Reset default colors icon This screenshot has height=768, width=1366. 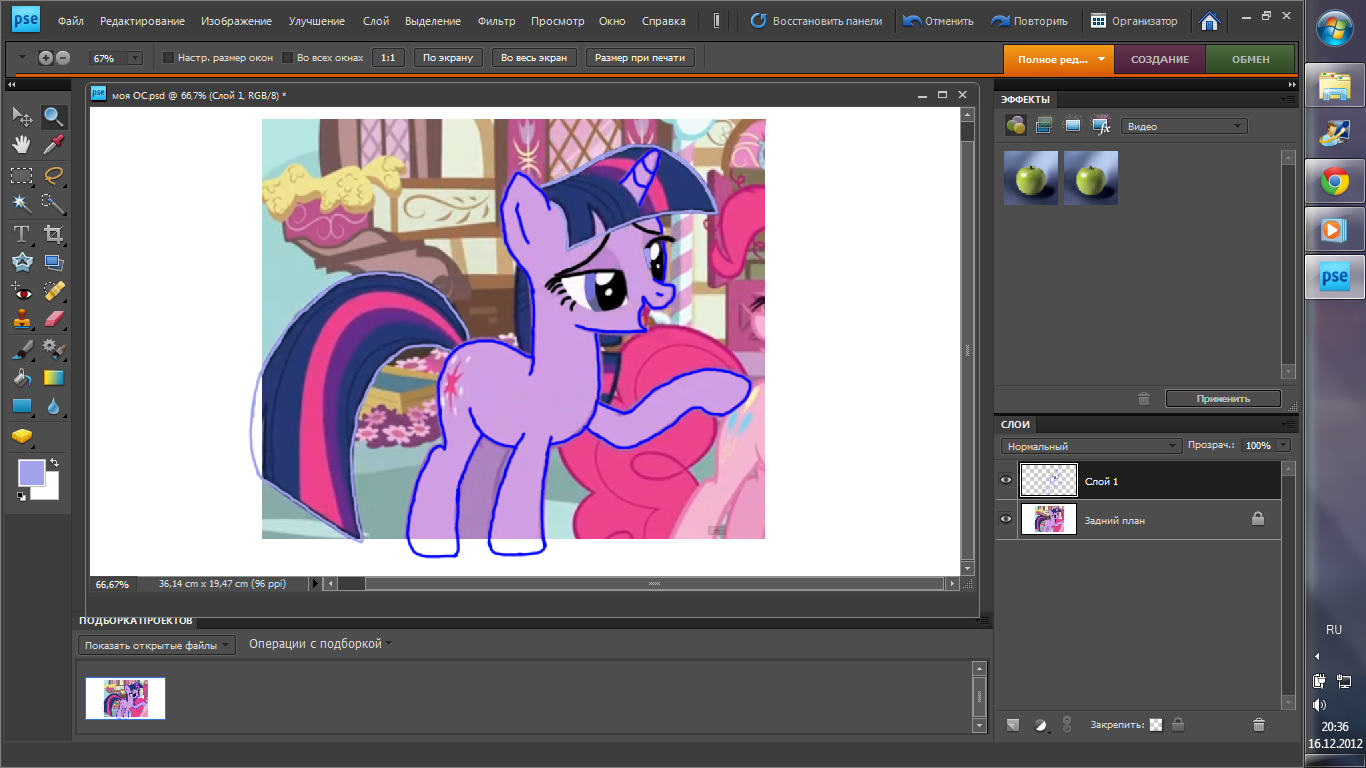(21, 496)
